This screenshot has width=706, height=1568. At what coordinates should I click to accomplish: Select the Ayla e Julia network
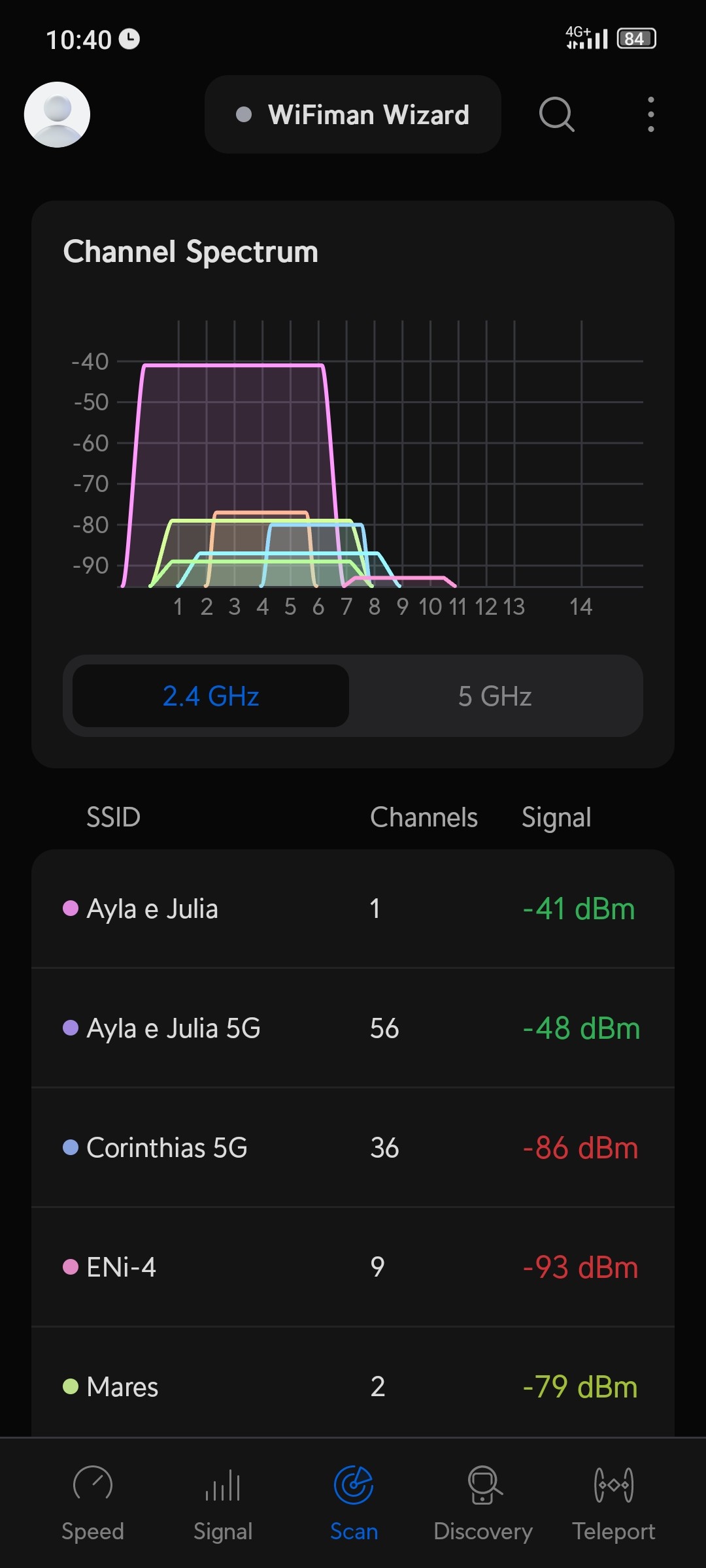pos(353,909)
